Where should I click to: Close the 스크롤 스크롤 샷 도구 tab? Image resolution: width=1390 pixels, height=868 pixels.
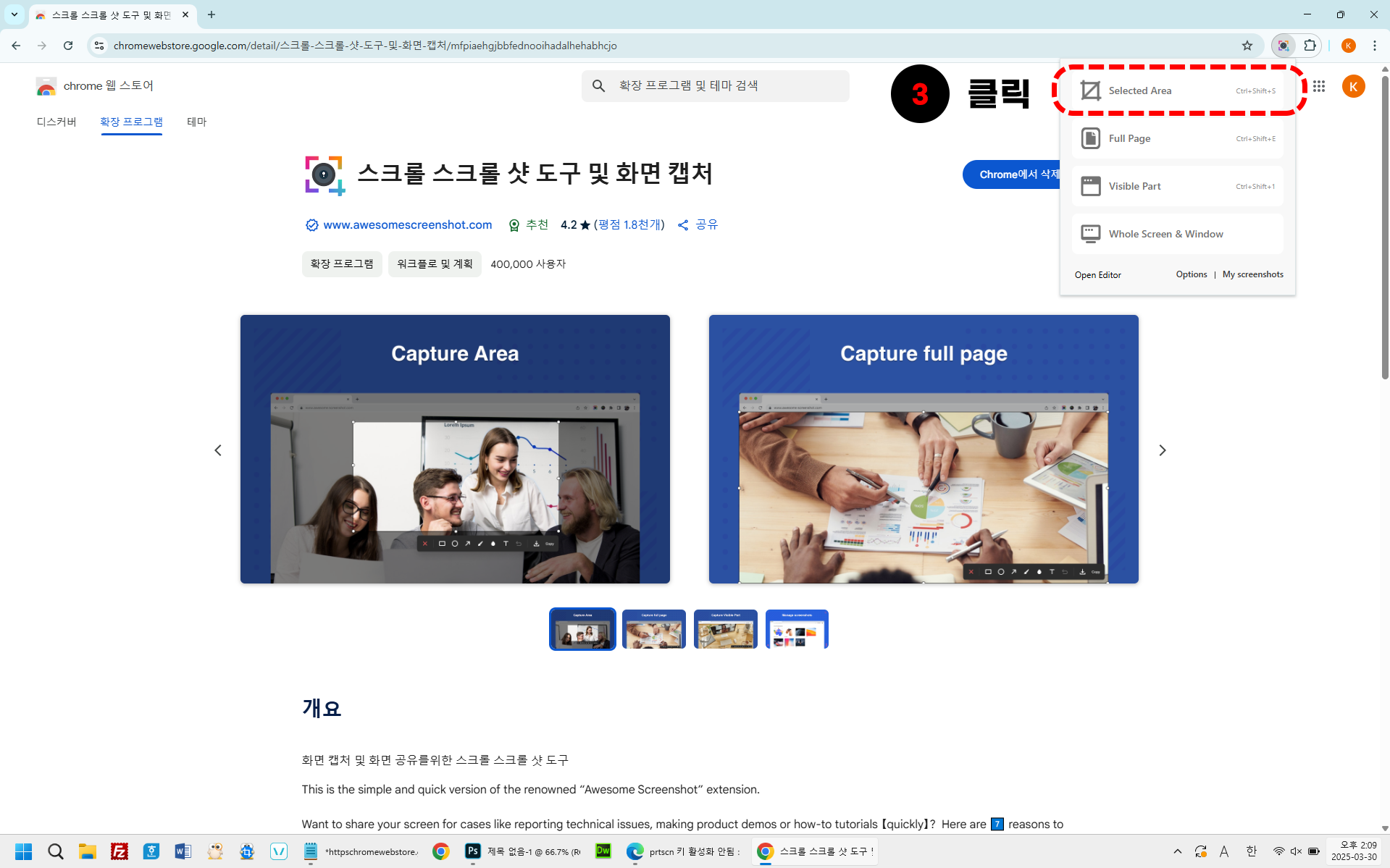[185, 14]
